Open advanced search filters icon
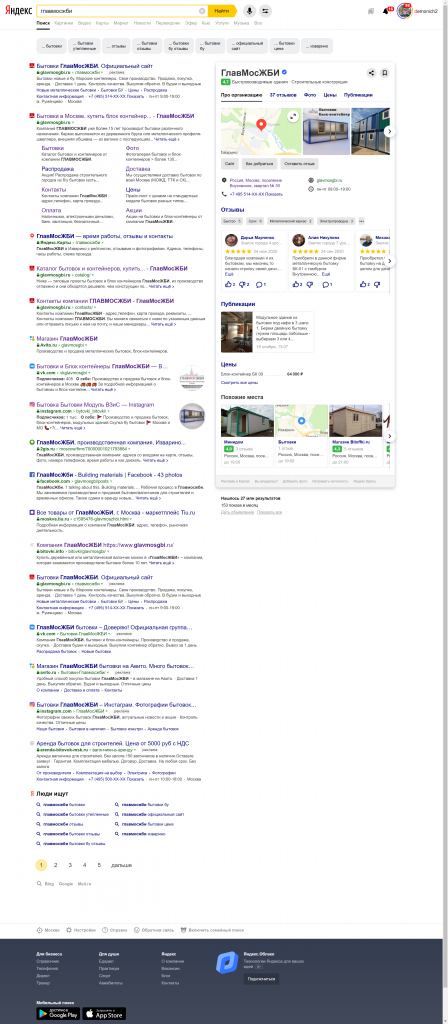The width and height of the screenshot is (448, 1024). point(265,10)
